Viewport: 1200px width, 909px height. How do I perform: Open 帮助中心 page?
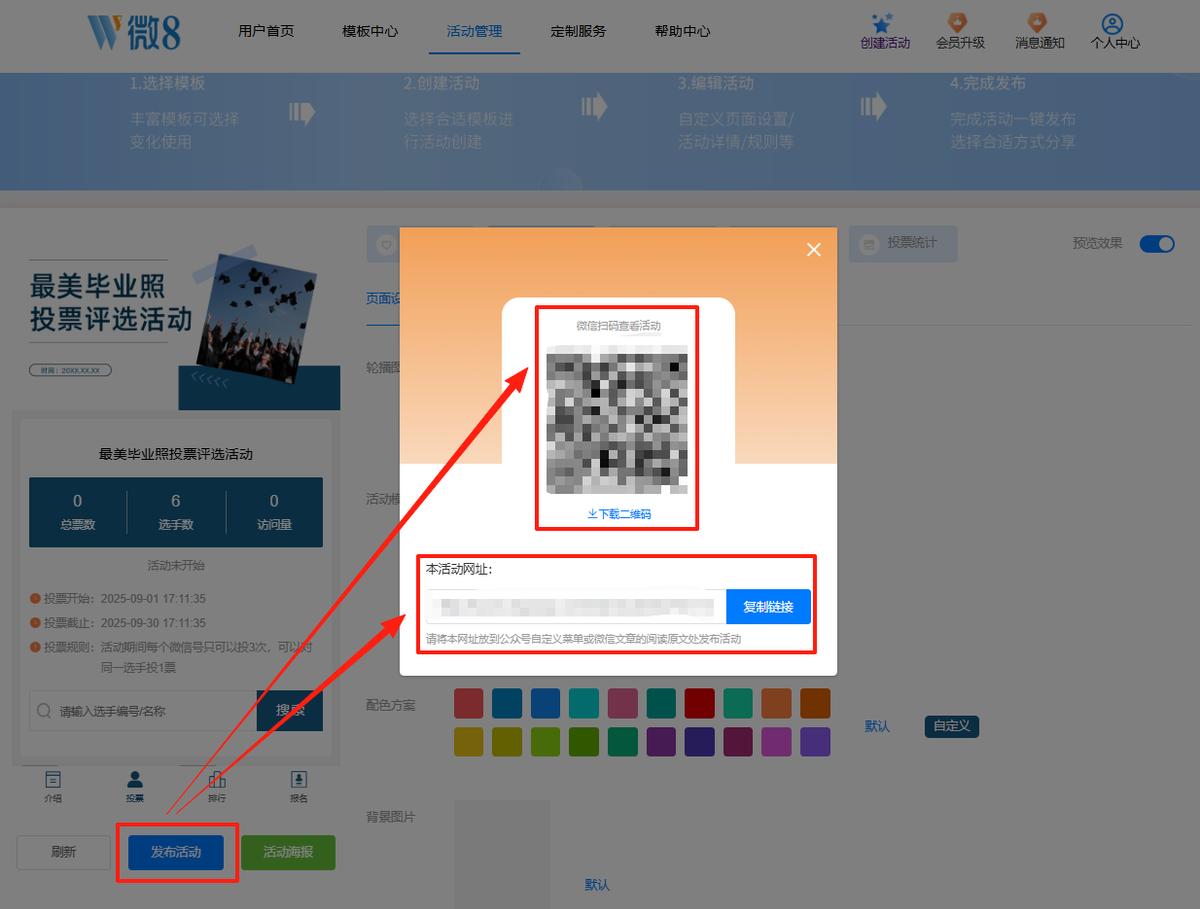click(682, 31)
